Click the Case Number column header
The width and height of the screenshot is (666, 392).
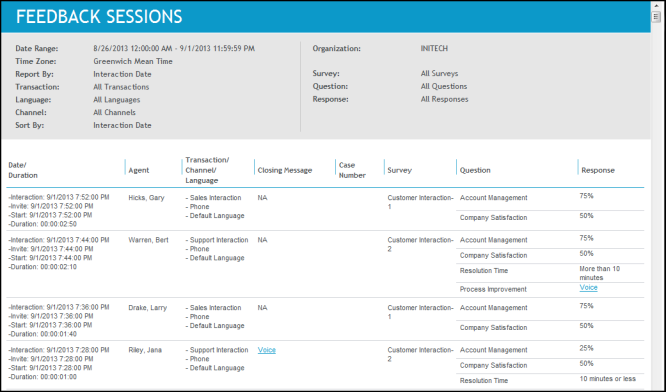coord(352,170)
